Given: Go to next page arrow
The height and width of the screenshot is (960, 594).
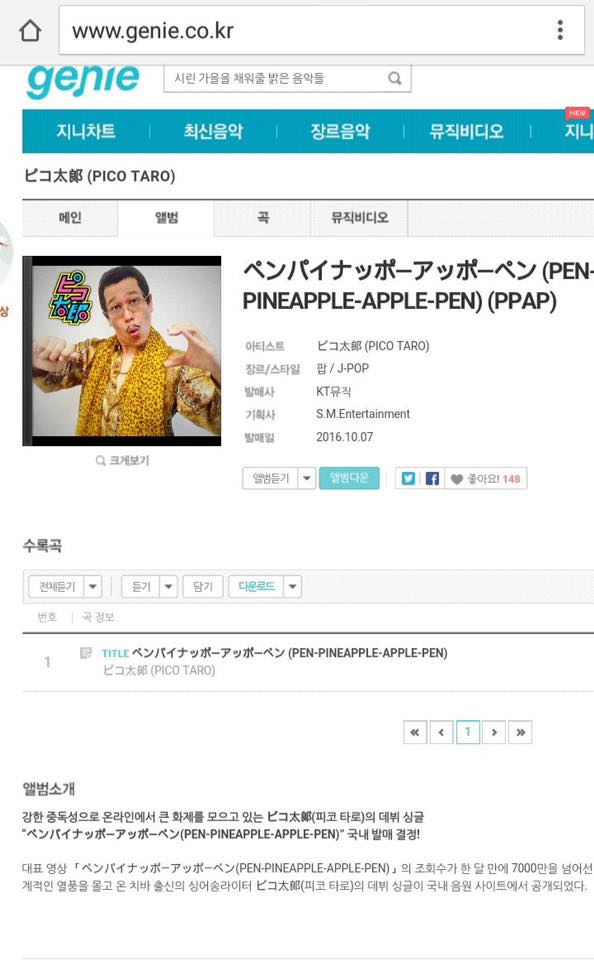Looking at the screenshot, I should [494, 732].
